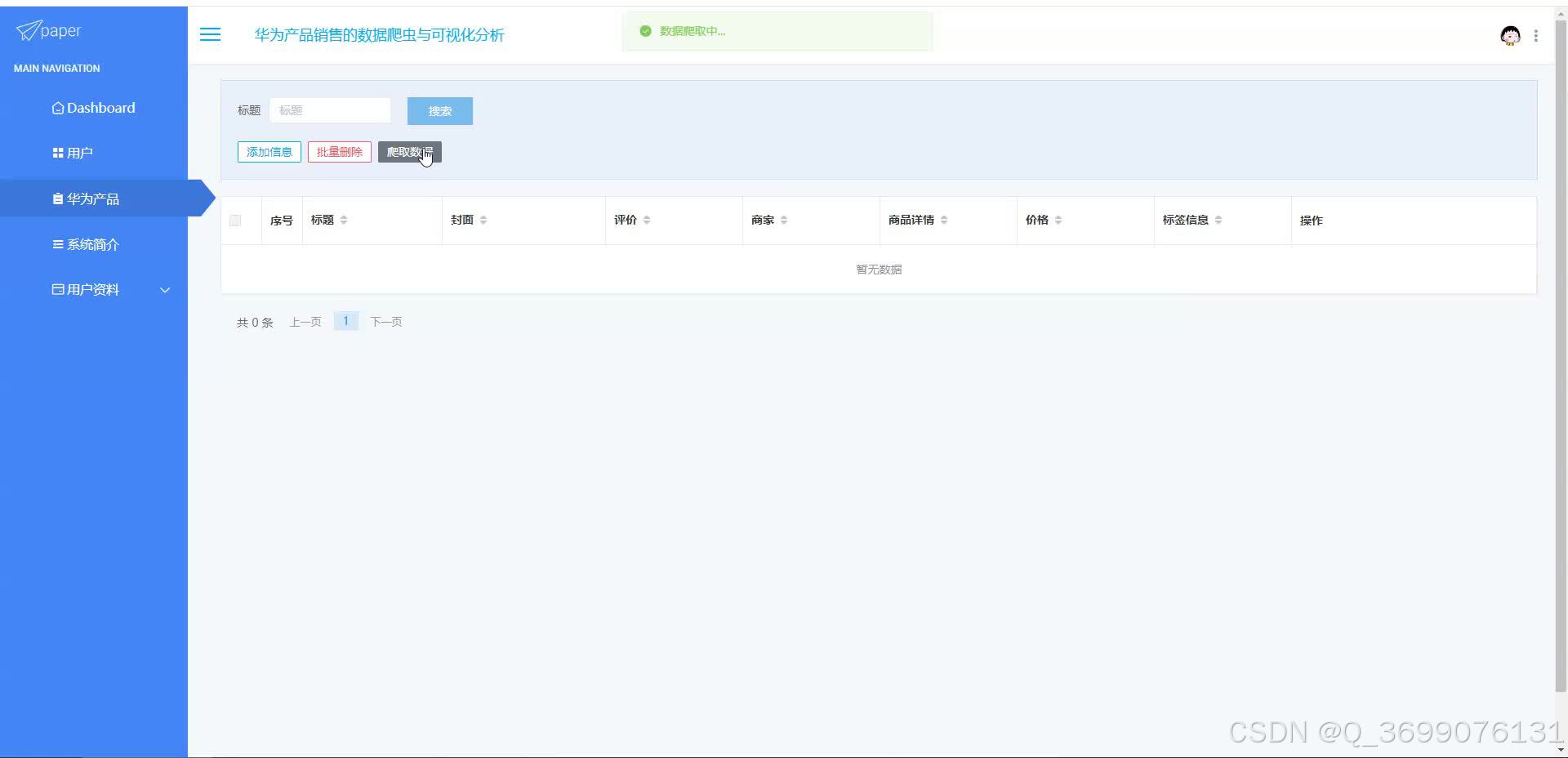1568x758 pixels.
Task: Go to 上一页 previous page
Action: [x=305, y=322]
